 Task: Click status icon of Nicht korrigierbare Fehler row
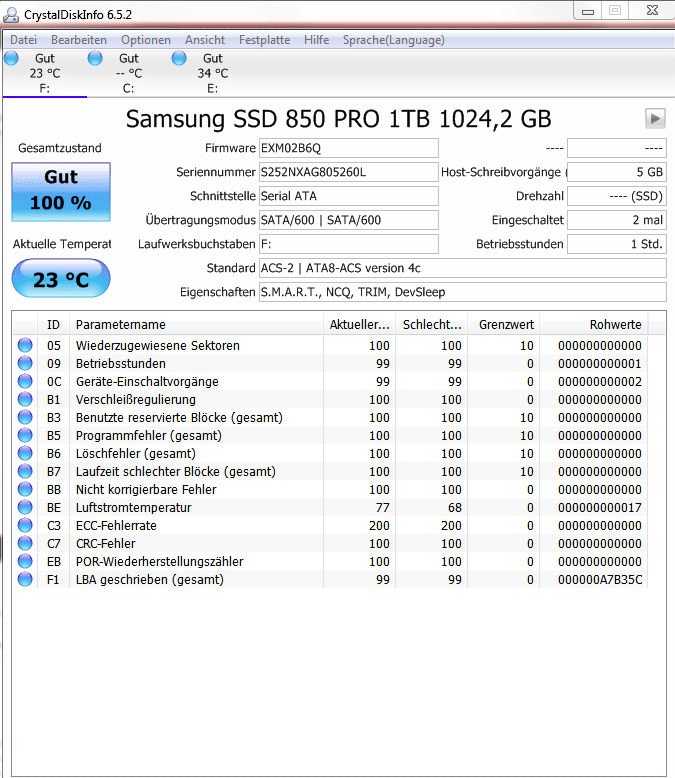pos(25,489)
